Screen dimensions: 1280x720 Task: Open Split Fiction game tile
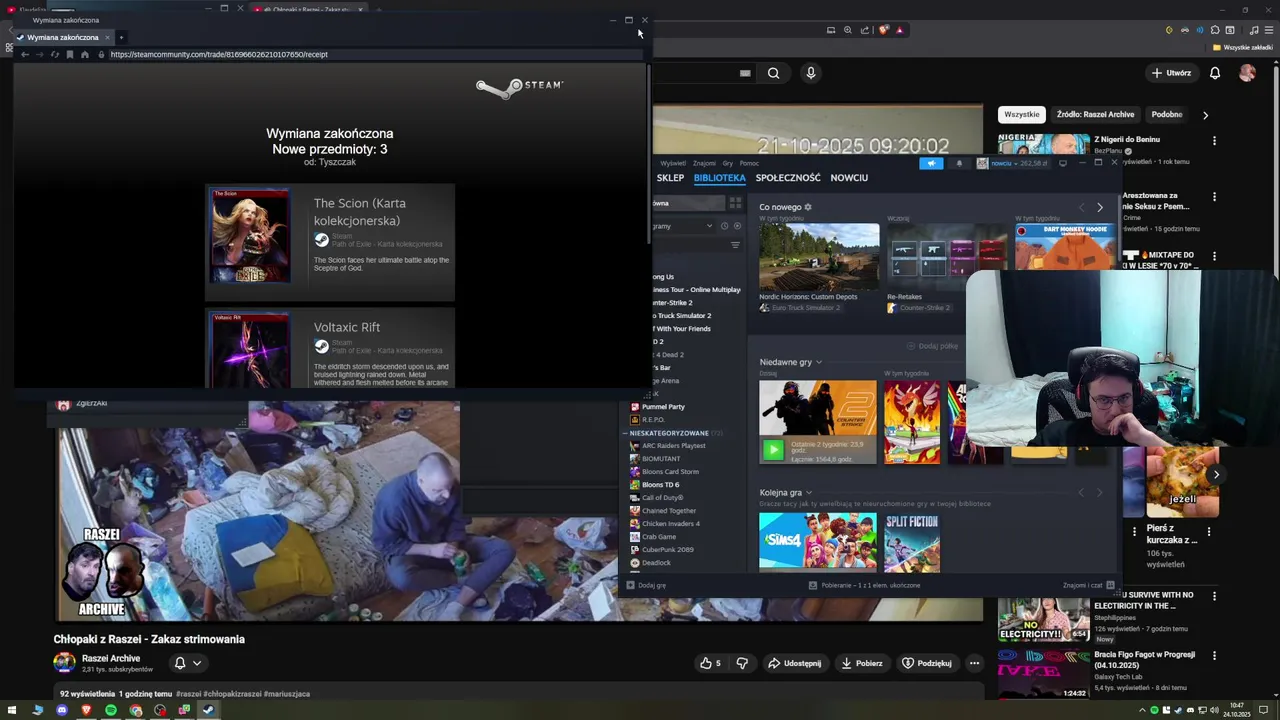click(912, 542)
